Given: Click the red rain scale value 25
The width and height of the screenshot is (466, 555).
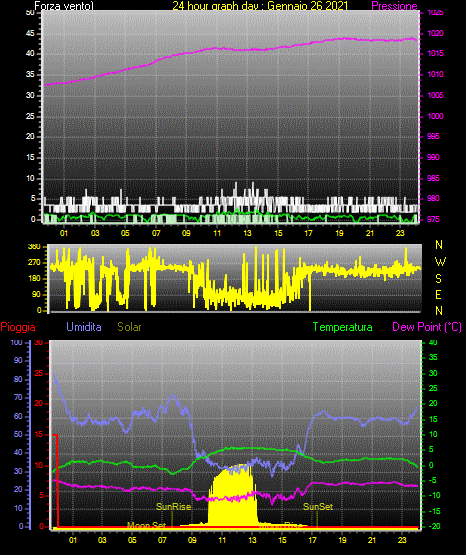Looking at the screenshot, I should point(39,373).
